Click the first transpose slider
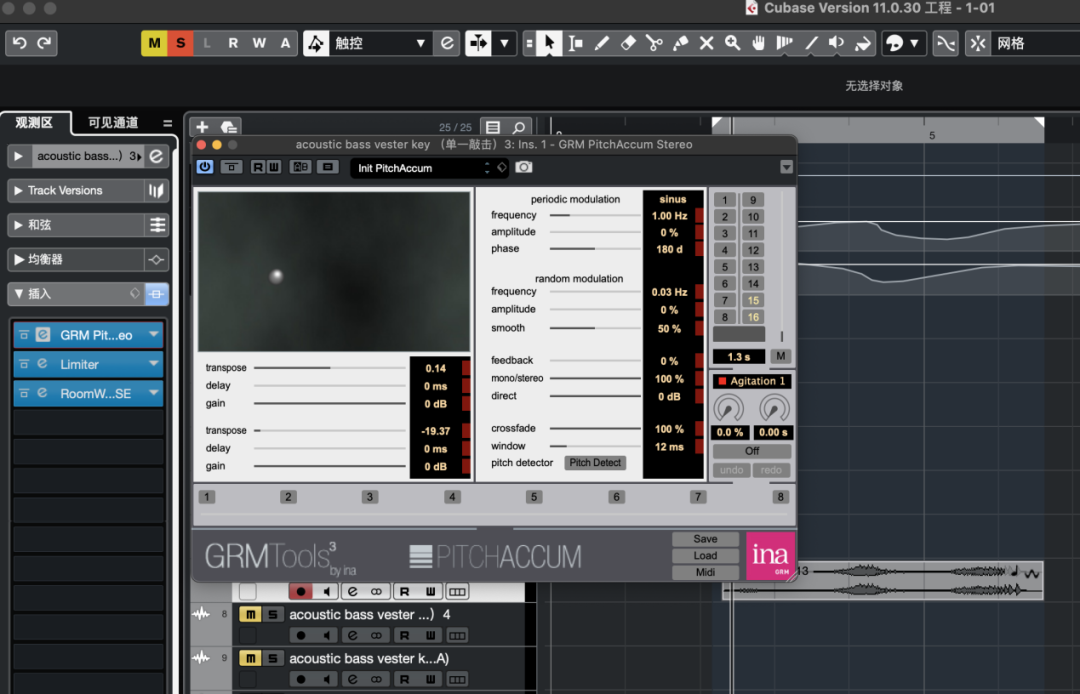This screenshot has height=694, width=1080. (330, 368)
